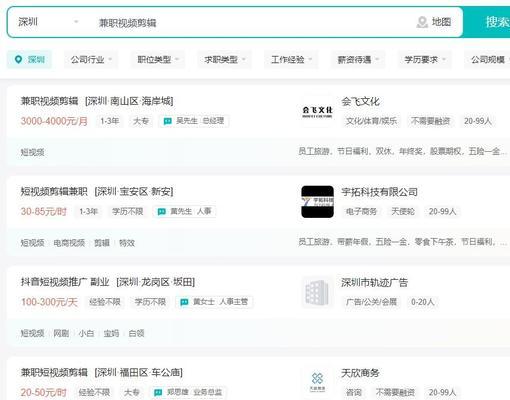The height and width of the screenshot is (400, 510).
Task: Expand the 职位类型 filter
Action: 158,60
